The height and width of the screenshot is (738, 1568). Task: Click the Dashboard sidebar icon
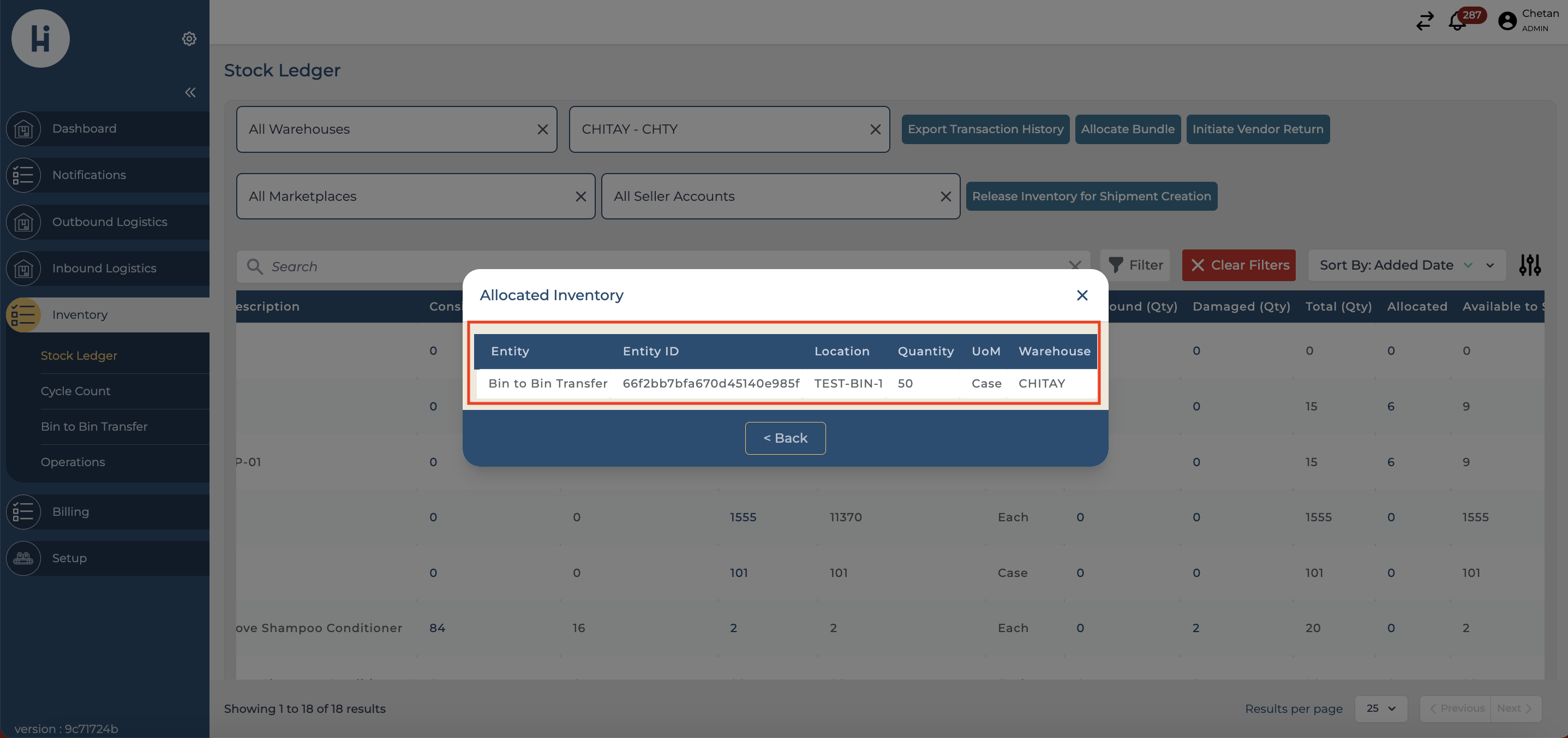23,129
